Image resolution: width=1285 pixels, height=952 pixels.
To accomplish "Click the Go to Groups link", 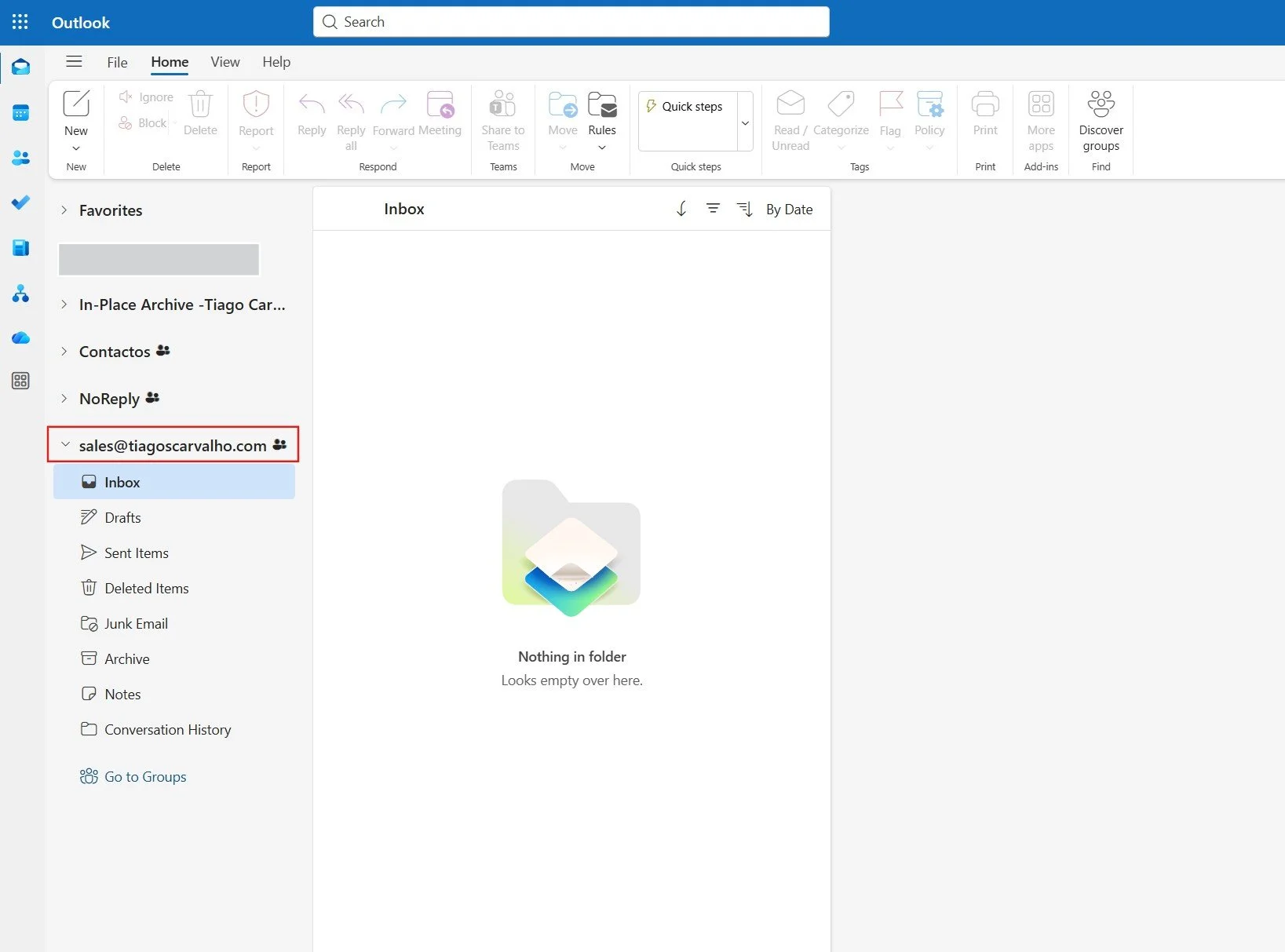I will click(144, 776).
